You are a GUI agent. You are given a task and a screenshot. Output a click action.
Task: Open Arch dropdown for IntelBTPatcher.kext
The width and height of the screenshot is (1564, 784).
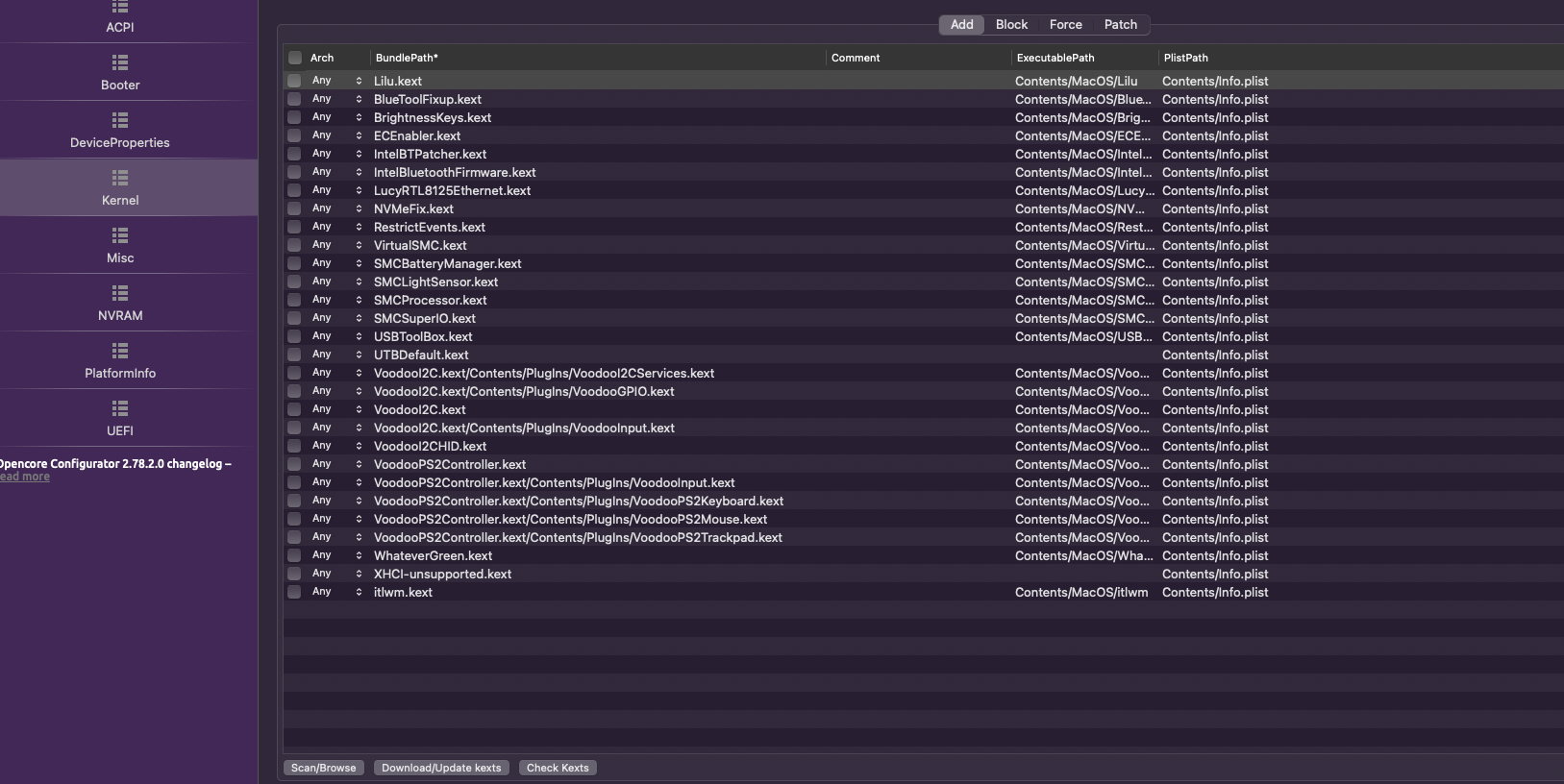[x=337, y=154]
